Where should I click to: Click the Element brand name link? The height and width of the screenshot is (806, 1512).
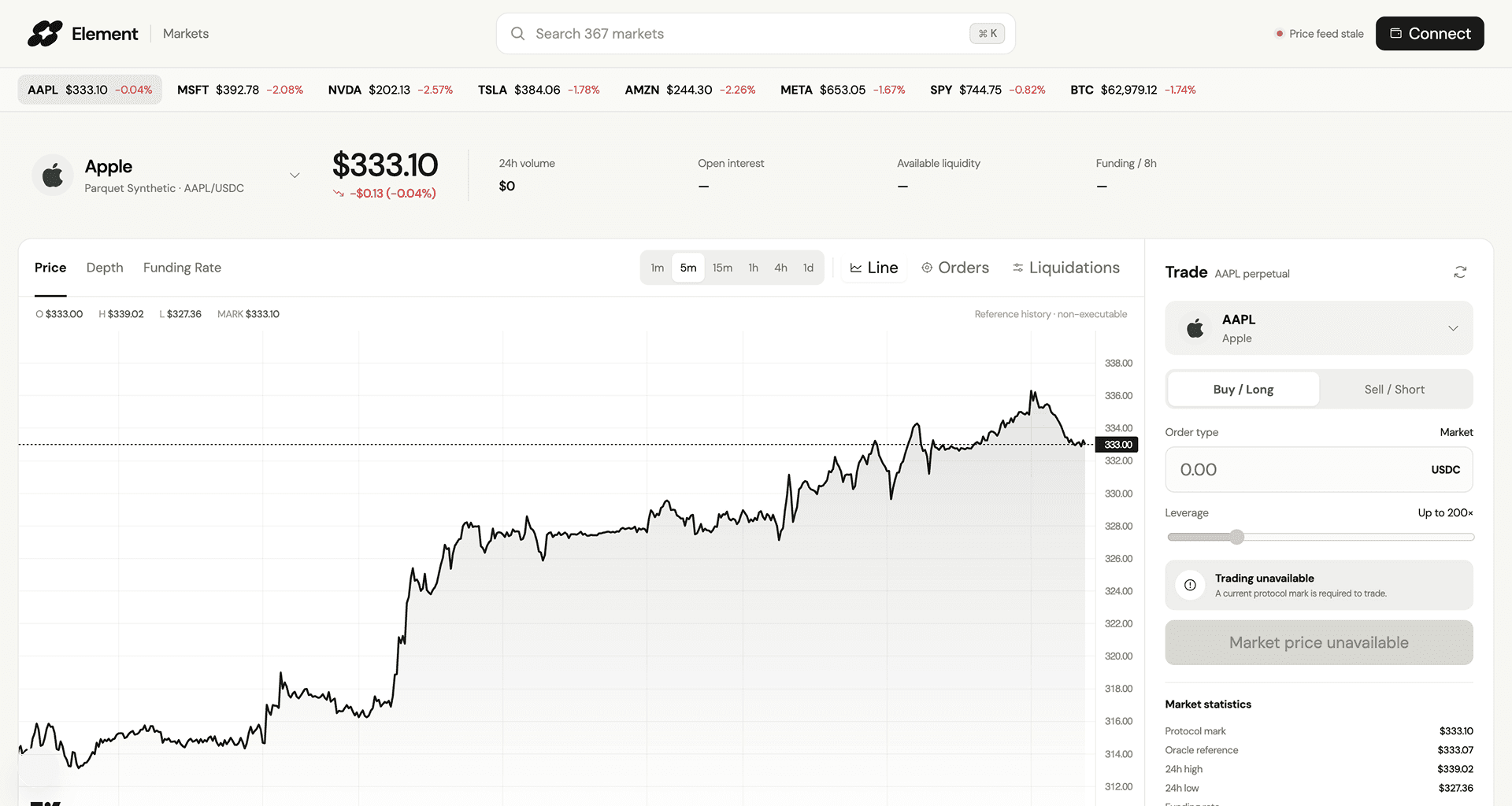tap(105, 34)
